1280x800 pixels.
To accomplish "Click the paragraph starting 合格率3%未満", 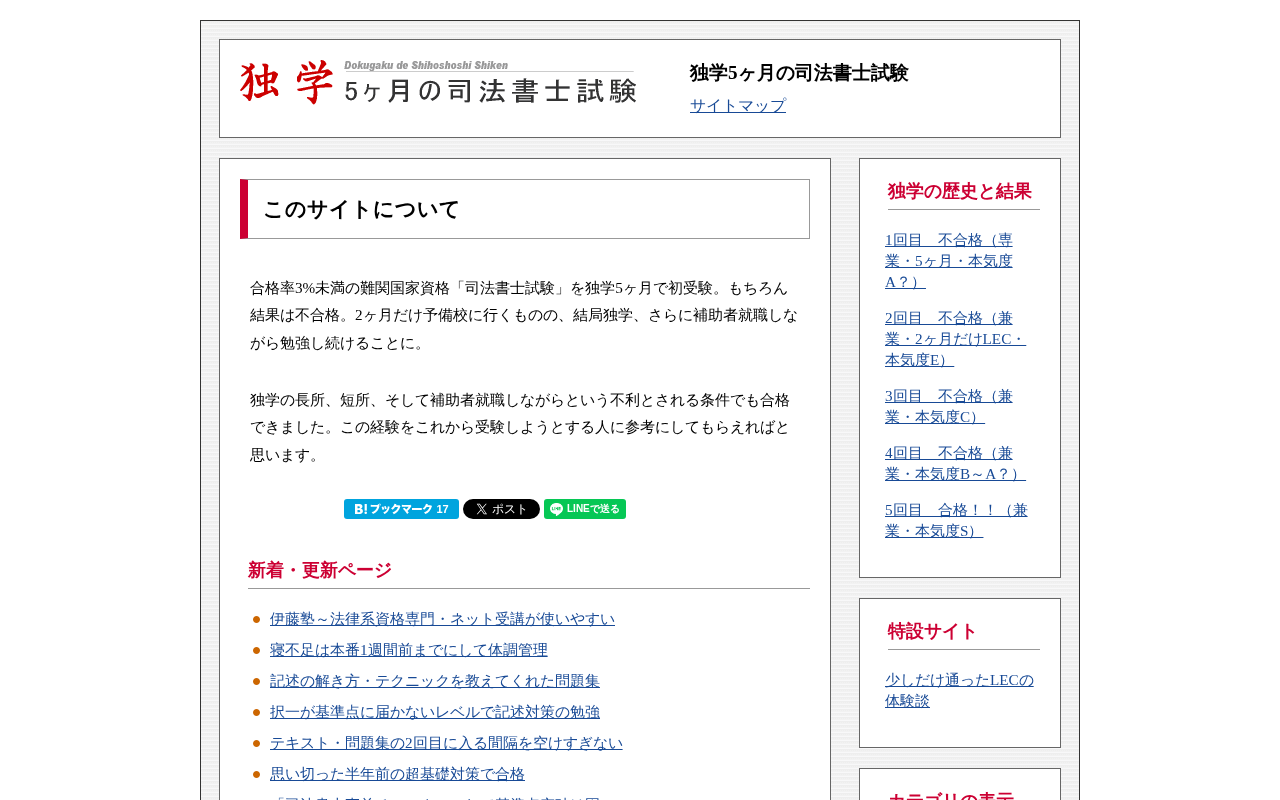I will 525,315.
